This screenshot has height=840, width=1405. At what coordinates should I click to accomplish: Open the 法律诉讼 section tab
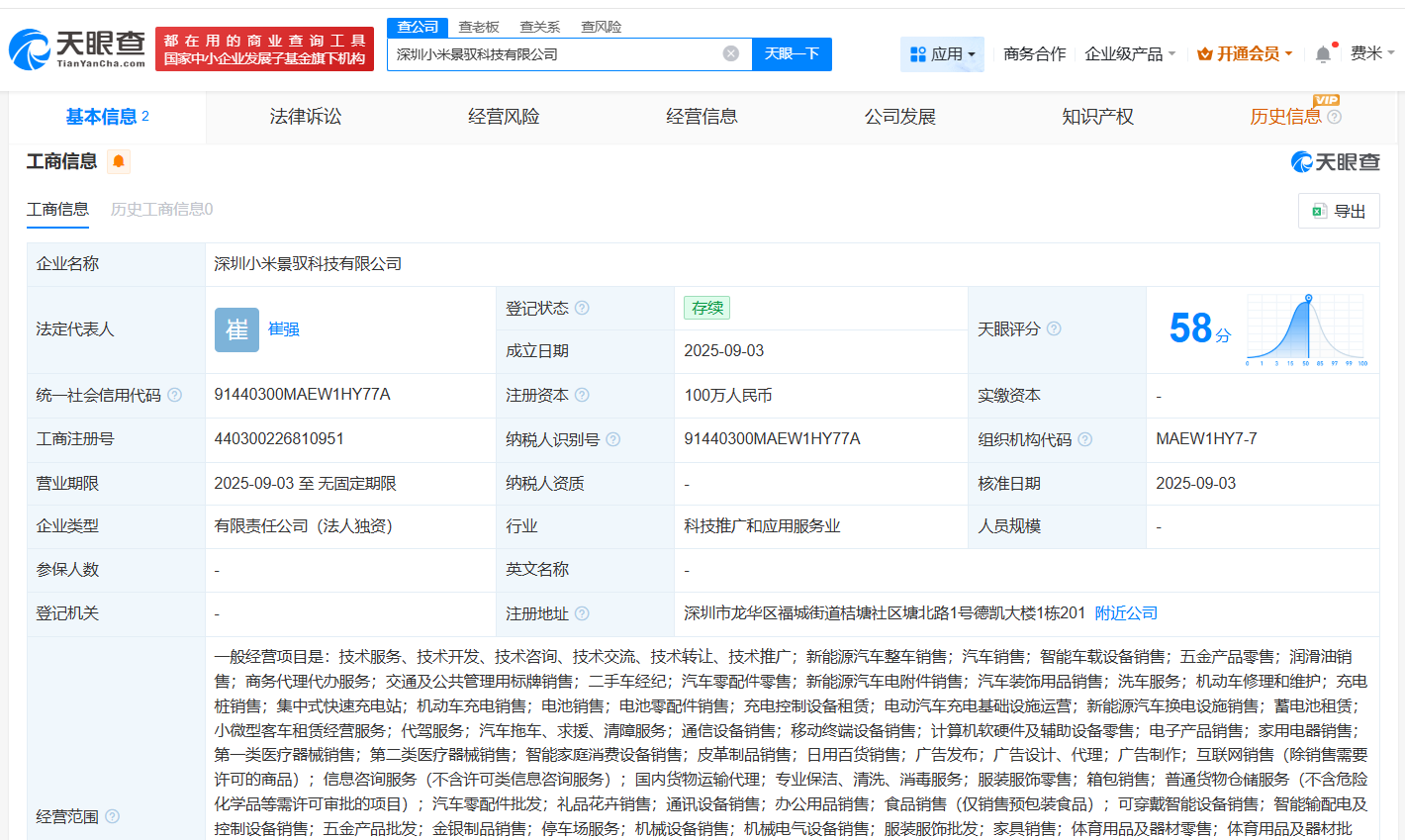click(x=305, y=116)
